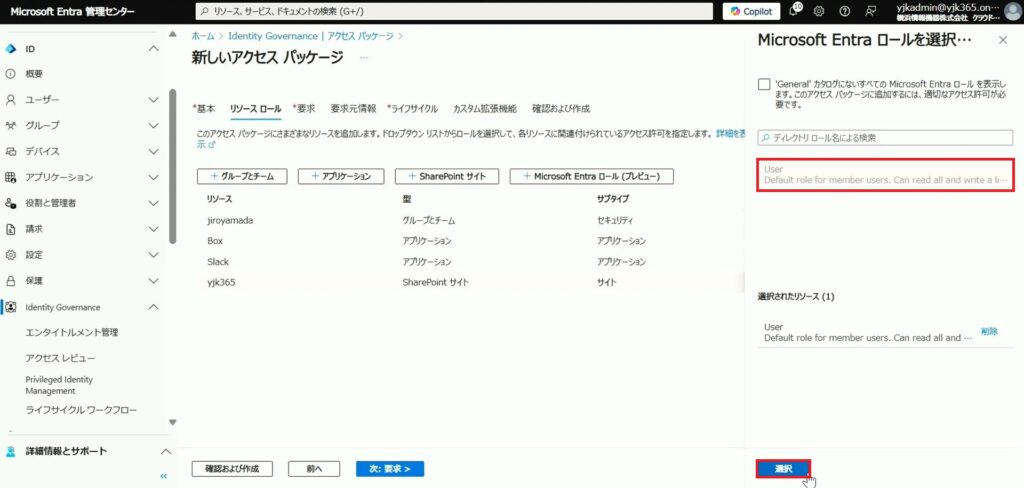
Task: Click the 概要 info icon
Action: click(x=10, y=74)
